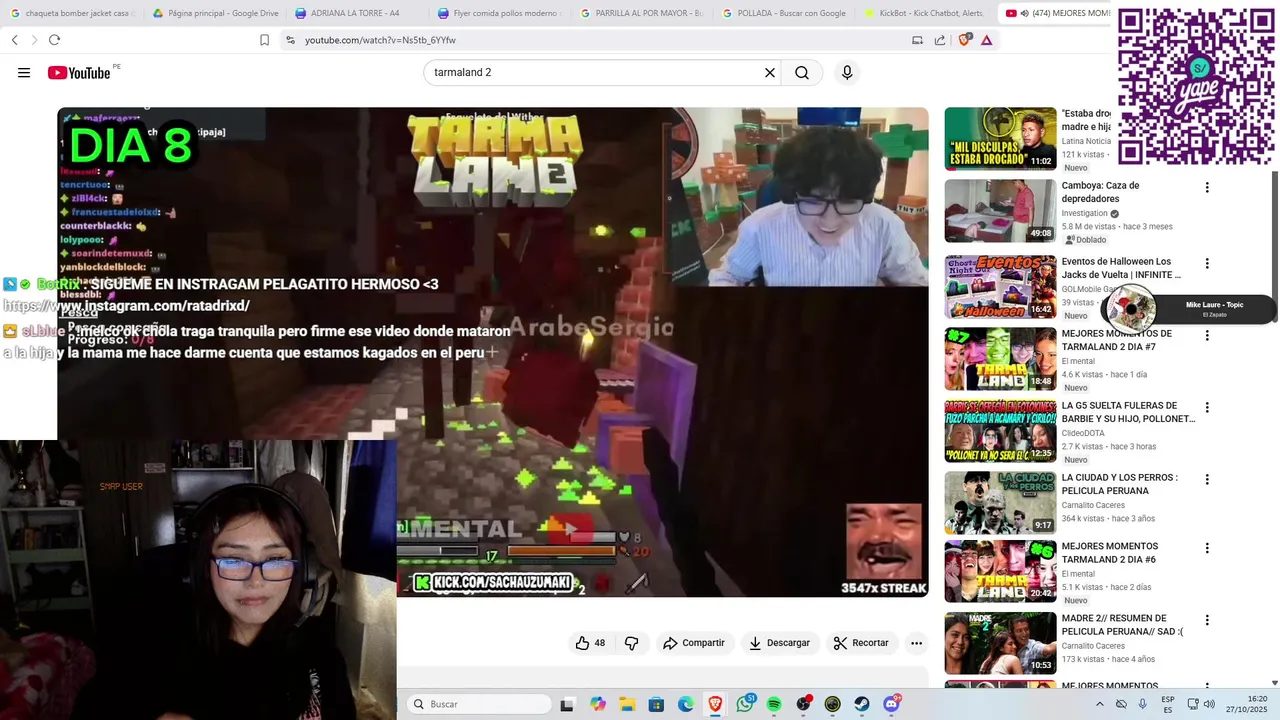Open Tarmaland DIA #7 18:48 thumbnail
The image size is (1280, 720).
click(x=1000, y=359)
